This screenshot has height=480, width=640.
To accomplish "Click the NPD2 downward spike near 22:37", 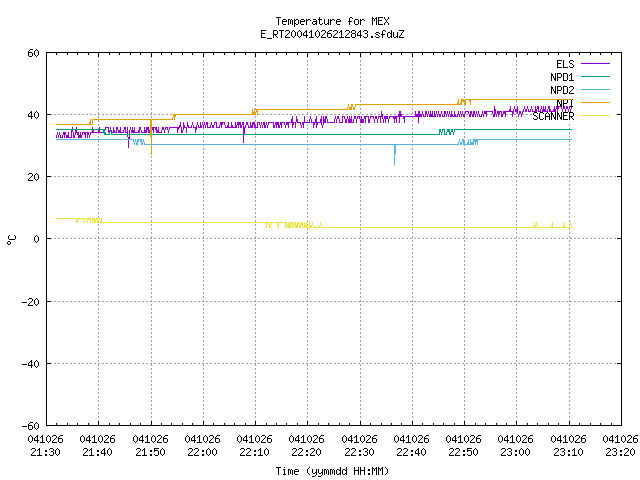I will click(x=395, y=155).
